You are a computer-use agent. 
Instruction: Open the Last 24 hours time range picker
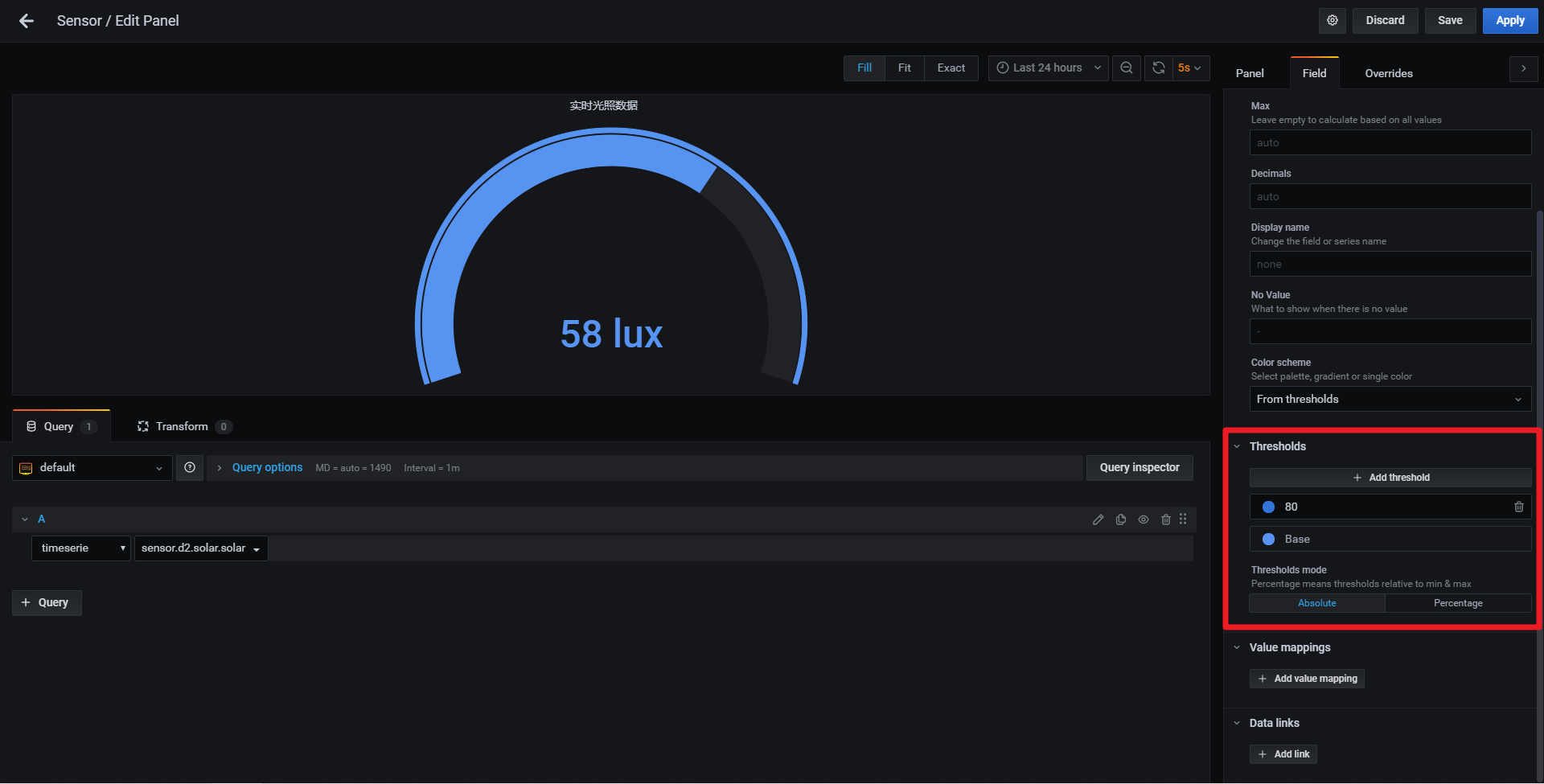coord(1047,68)
